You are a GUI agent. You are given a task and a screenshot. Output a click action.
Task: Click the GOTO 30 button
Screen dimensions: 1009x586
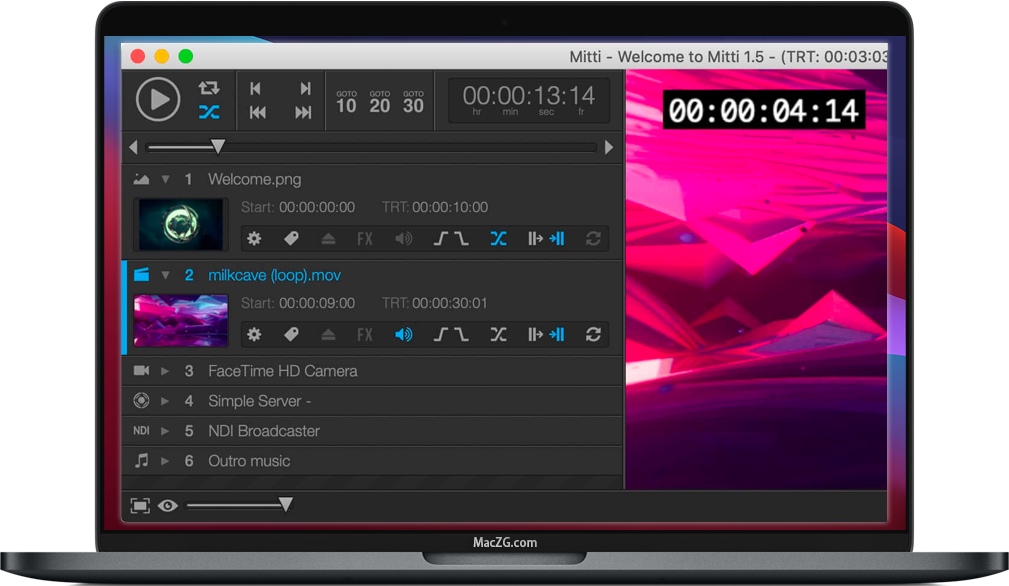[413, 101]
